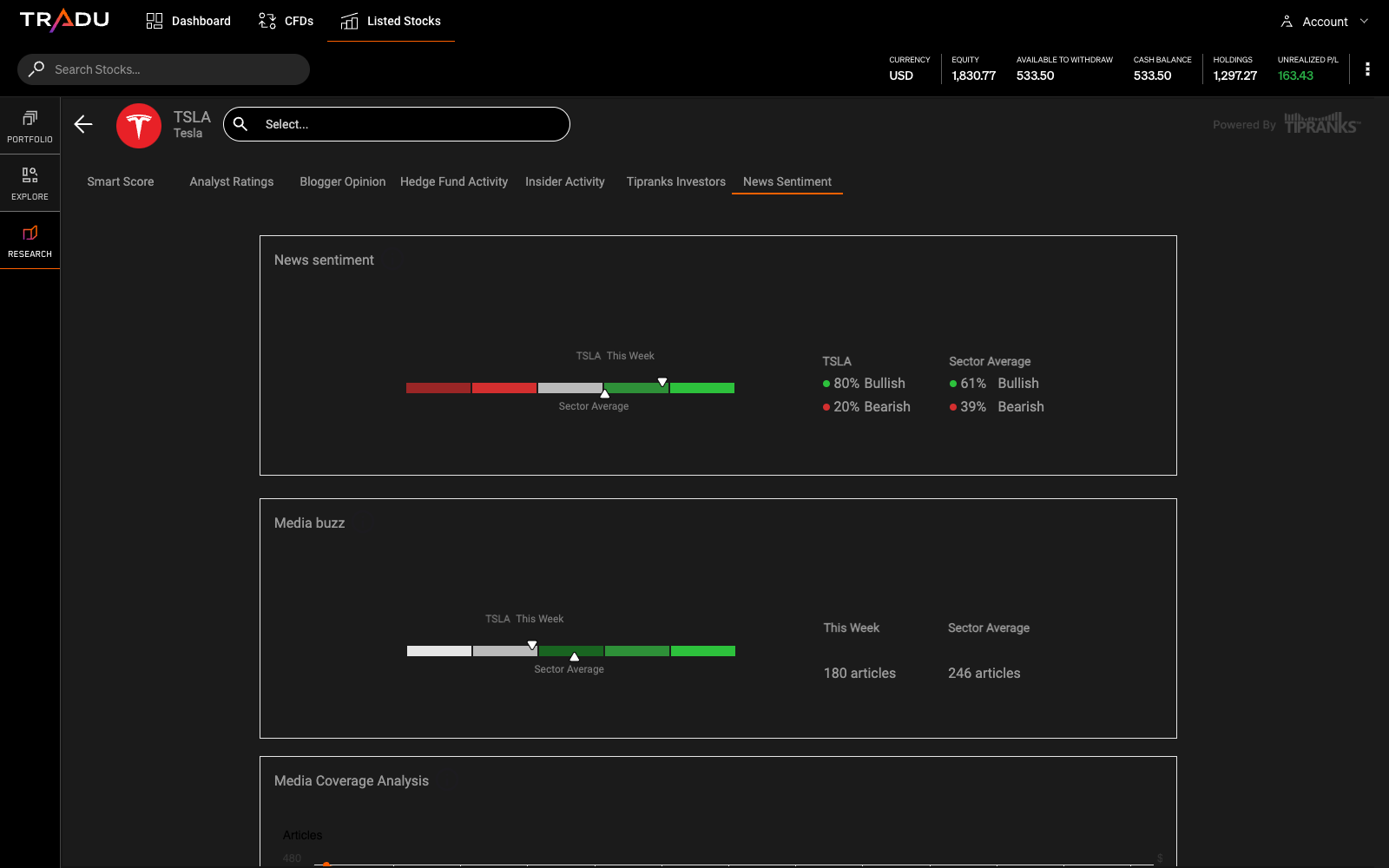
Task: Open the Select... stock dropdown
Action: tap(397, 124)
